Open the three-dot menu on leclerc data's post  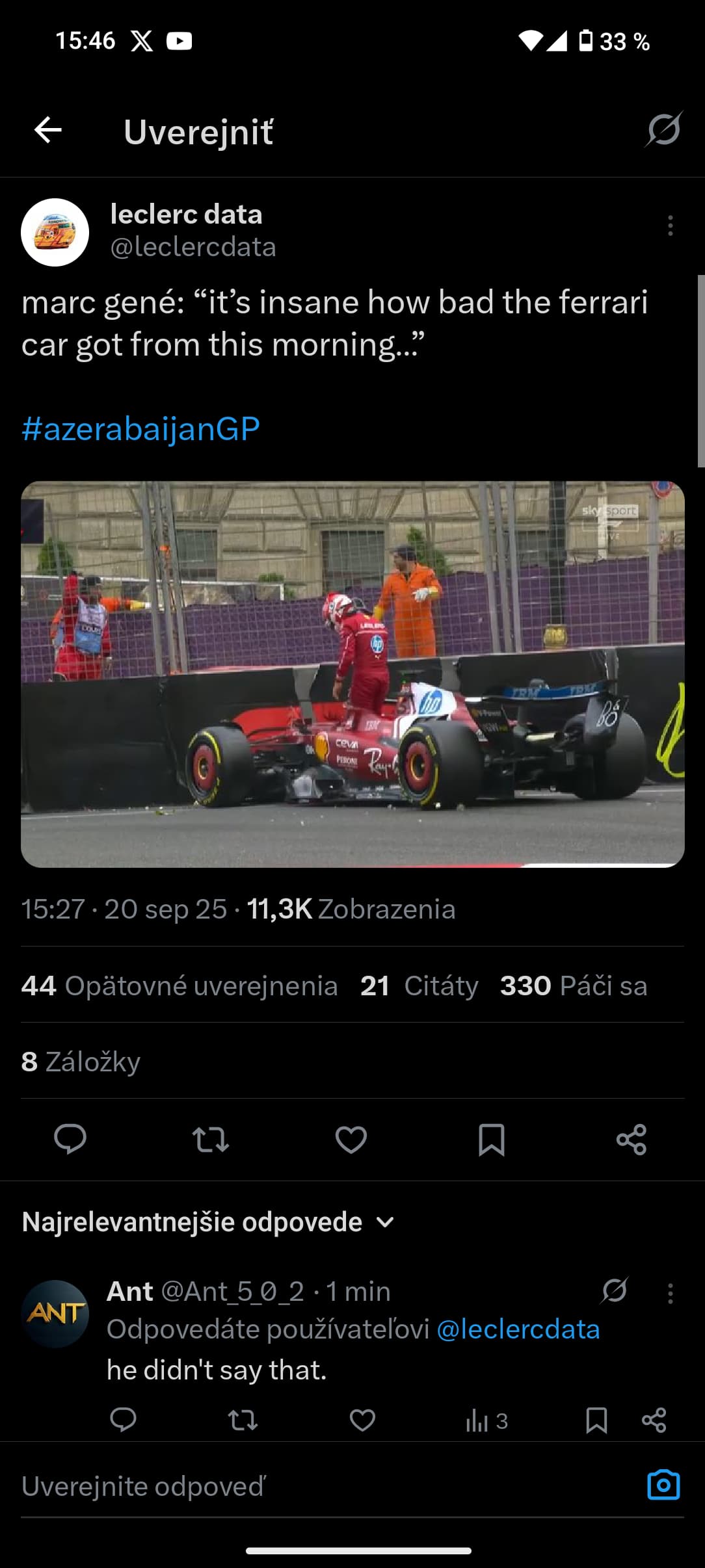click(670, 226)
